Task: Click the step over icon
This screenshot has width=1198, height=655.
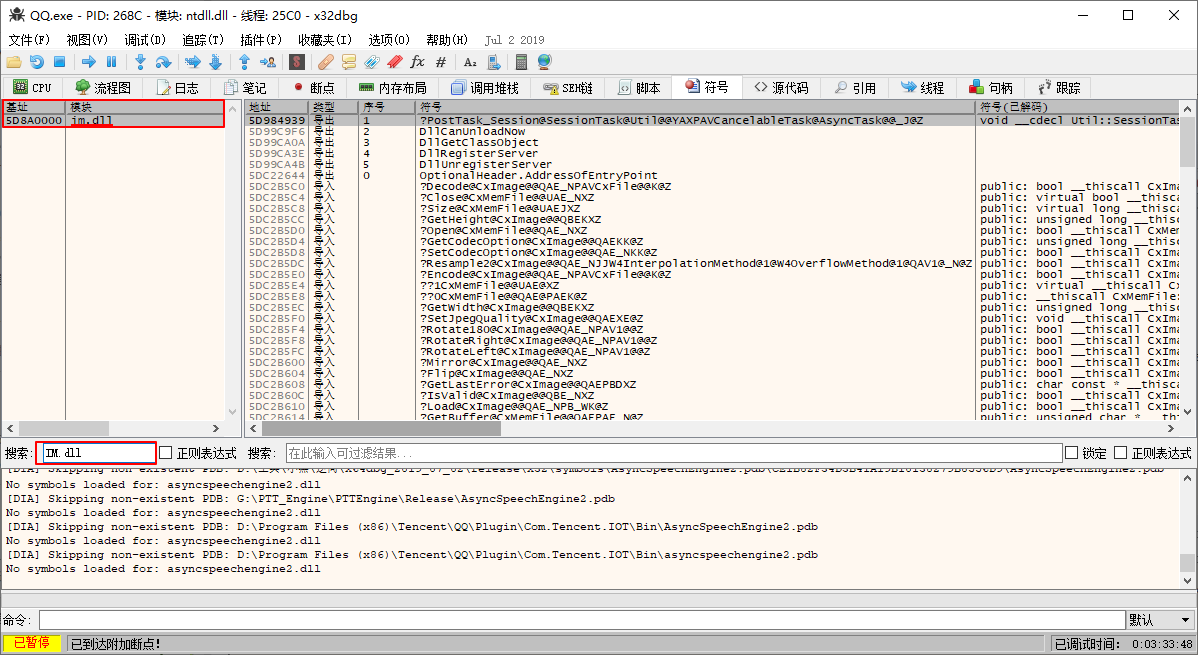Action: 163,62
